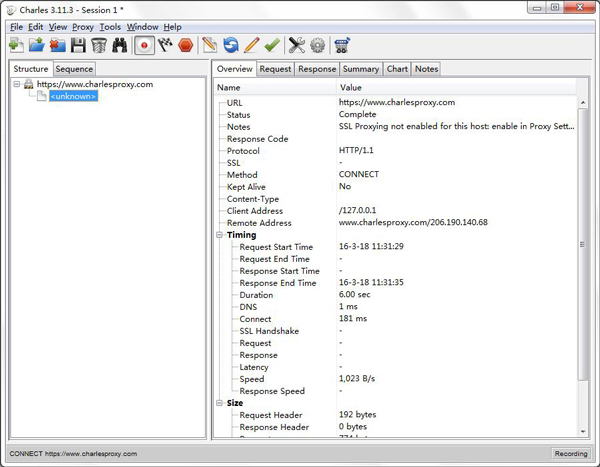
Task: Switch to the Response tab
Action: (x=317, y=69)
